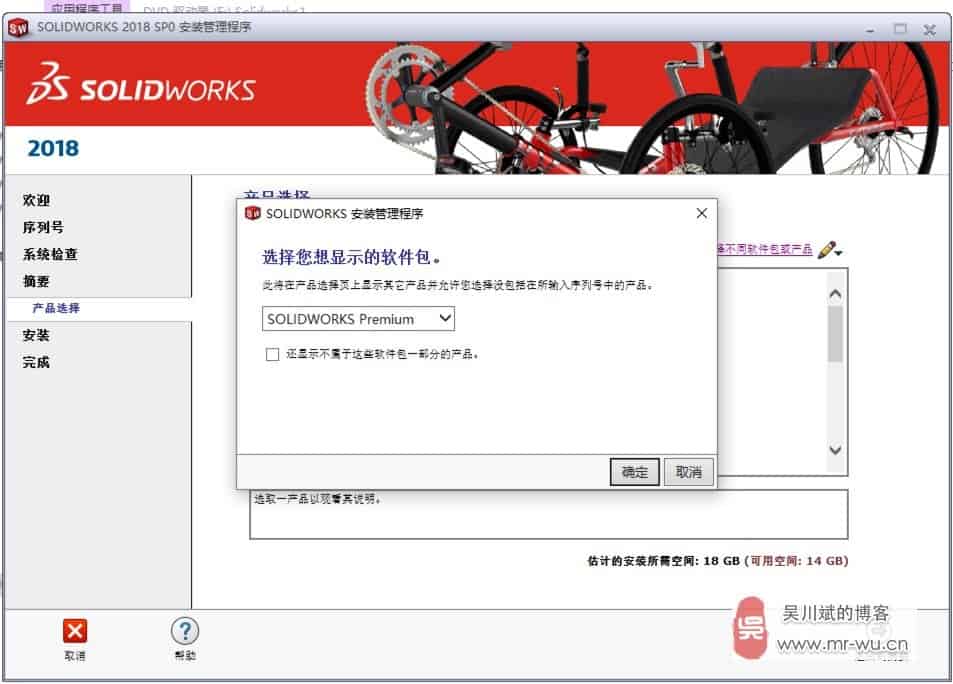Minimize the installation manager window
The height and width of the screenshot is (684, 953).
point(870,30)
